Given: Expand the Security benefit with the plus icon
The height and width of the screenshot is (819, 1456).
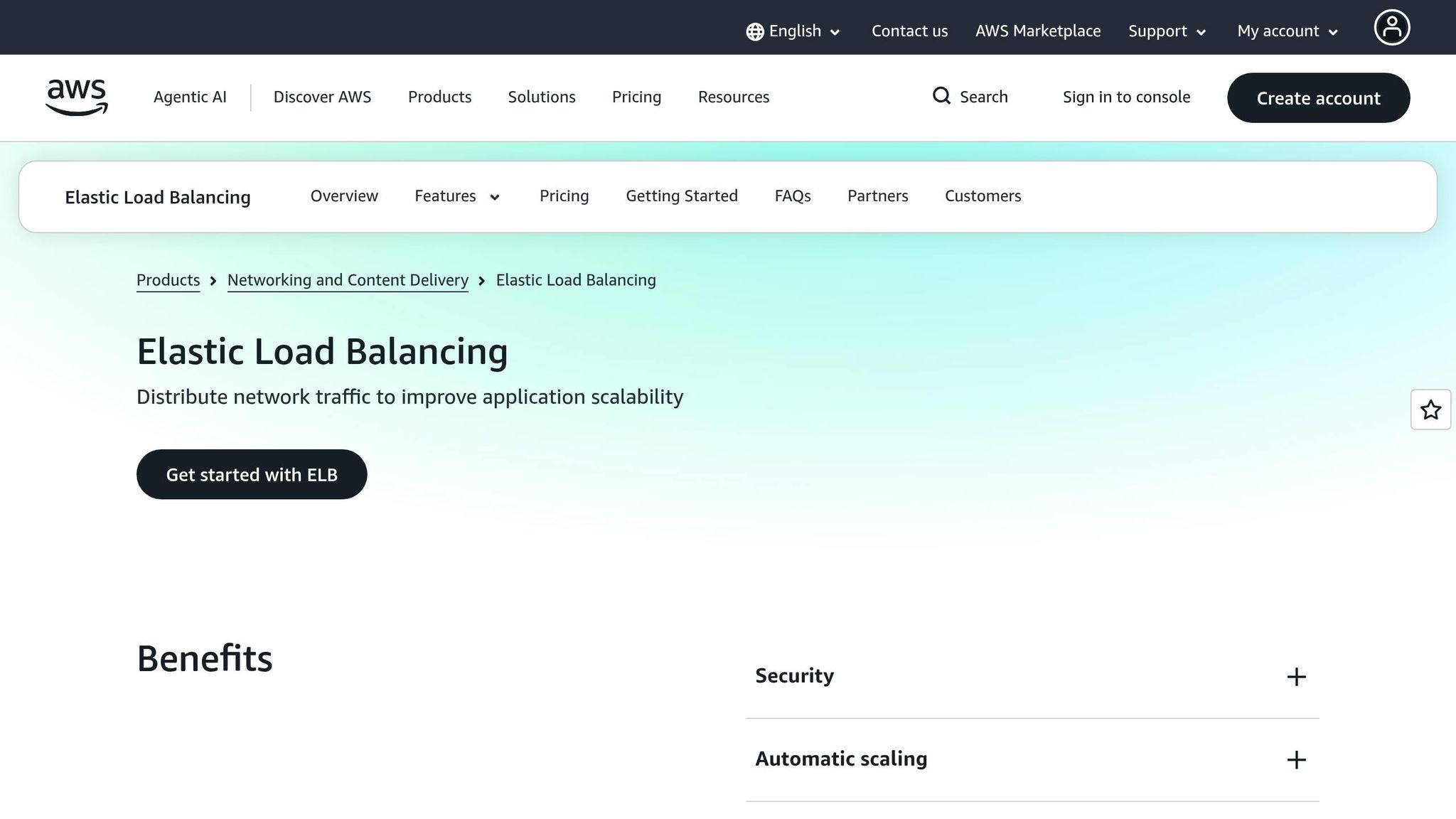Looking at the screenshot, I should [x=1297, y=677].
